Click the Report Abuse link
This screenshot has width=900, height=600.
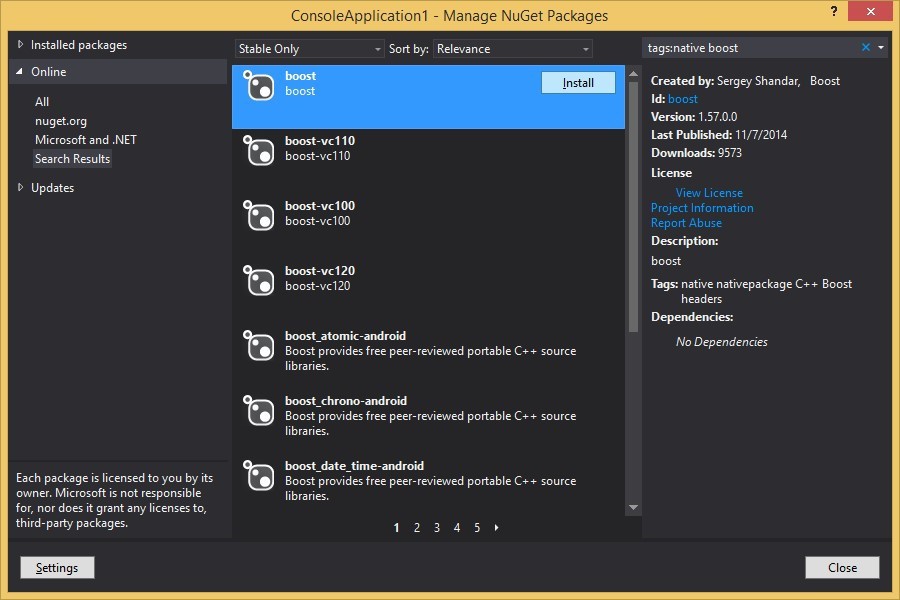pos(686,223)
